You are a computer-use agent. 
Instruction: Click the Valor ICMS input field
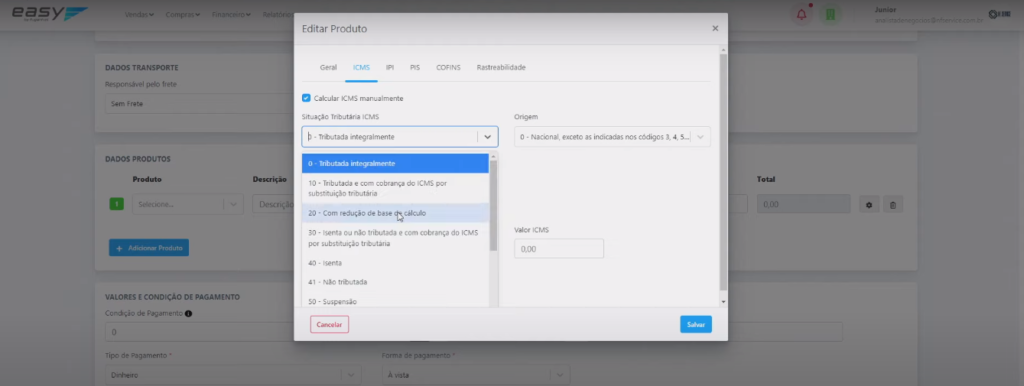[558, 249]
